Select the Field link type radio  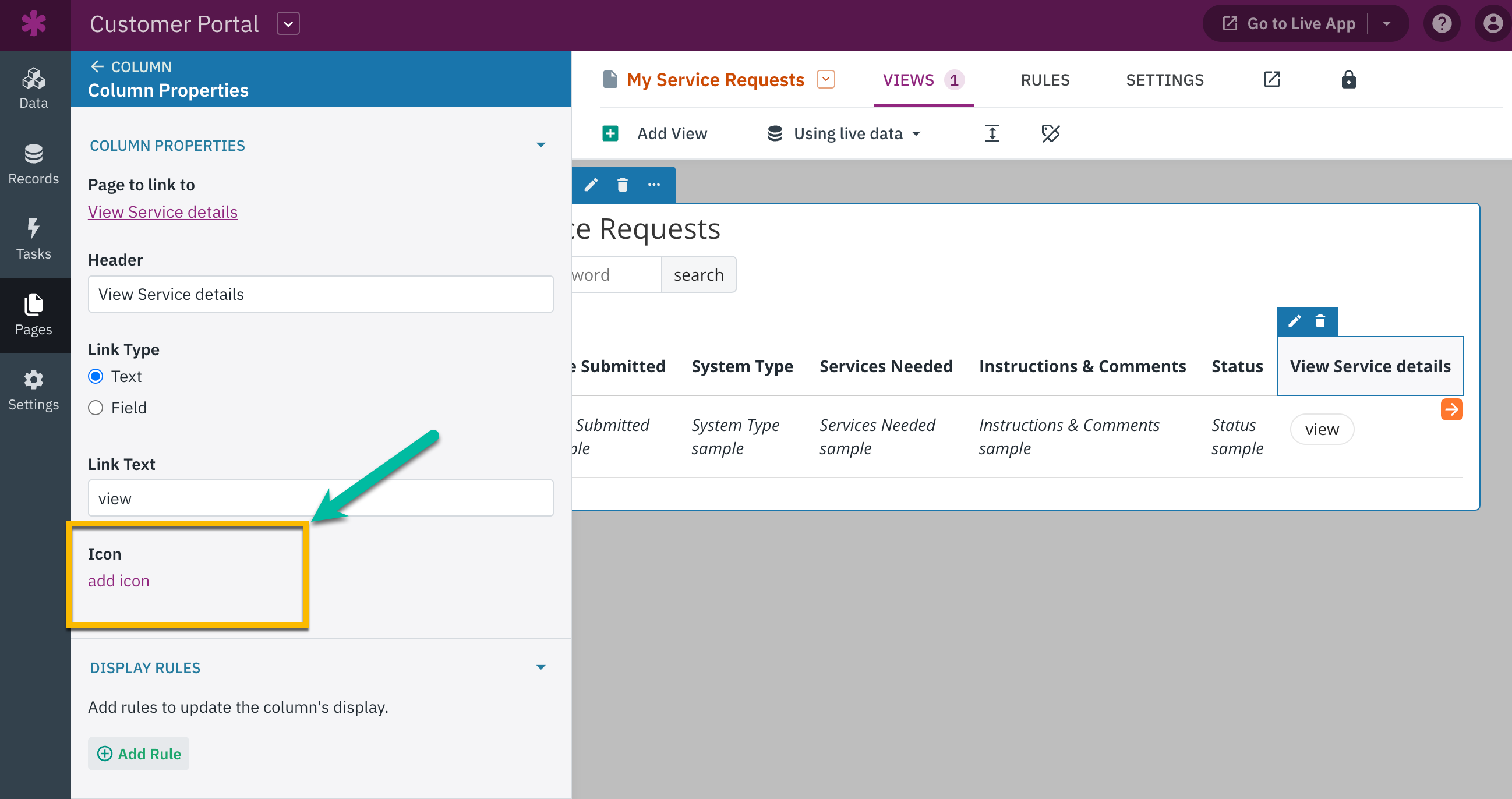click(x=96, y=408)
